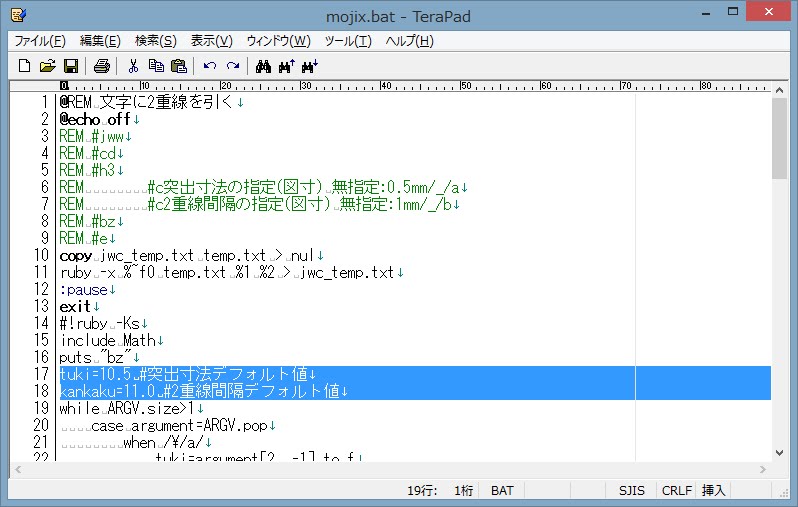This screenshot has width=798, height=507.
Task: Click the vertical scrollbar up arrow
Action: click(779, 90)
